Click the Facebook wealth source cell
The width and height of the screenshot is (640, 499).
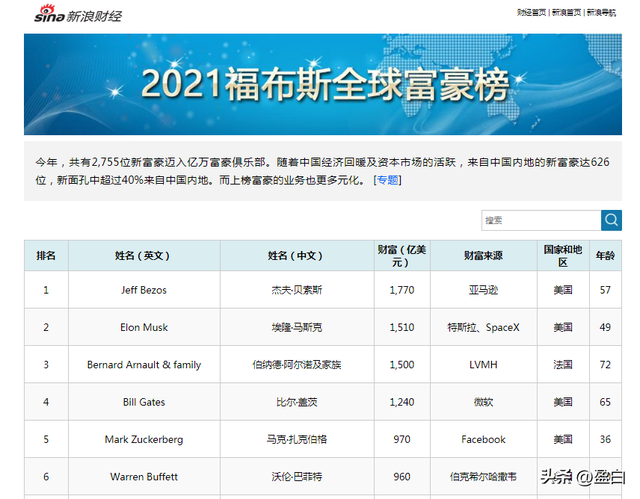(484, 439)
